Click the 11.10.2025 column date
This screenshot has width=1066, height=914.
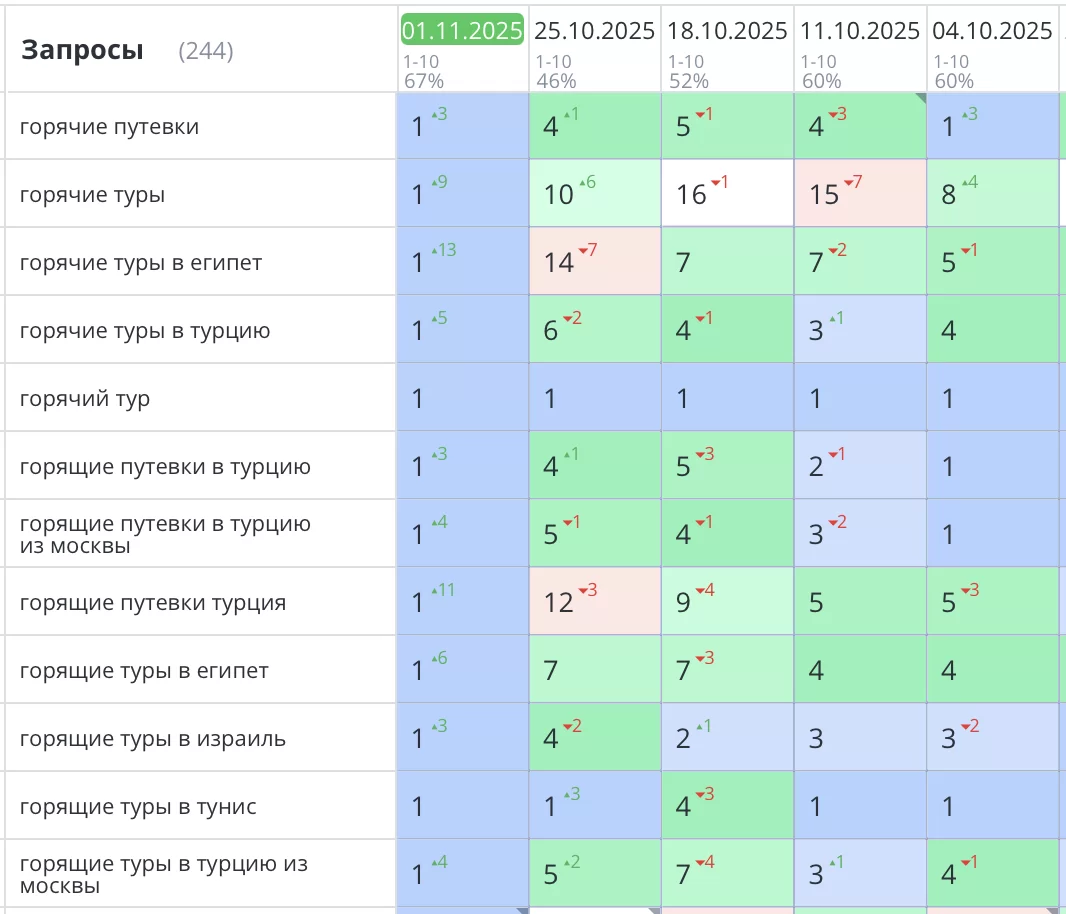(860, 31)
